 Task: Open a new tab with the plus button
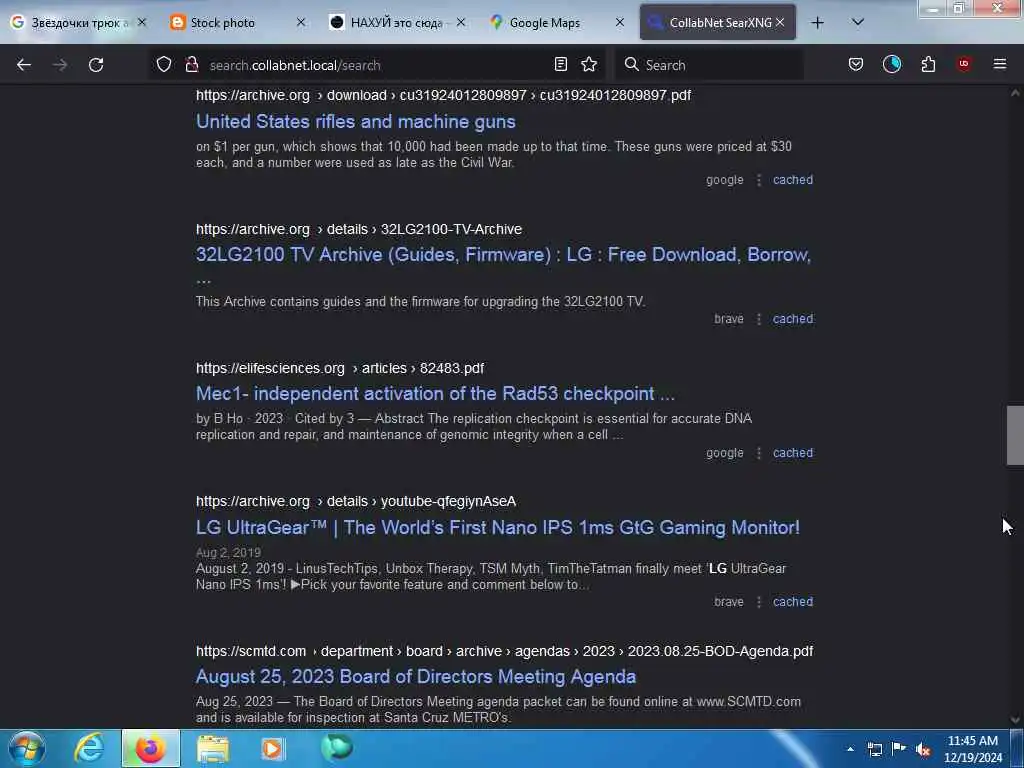pos(818,23)
